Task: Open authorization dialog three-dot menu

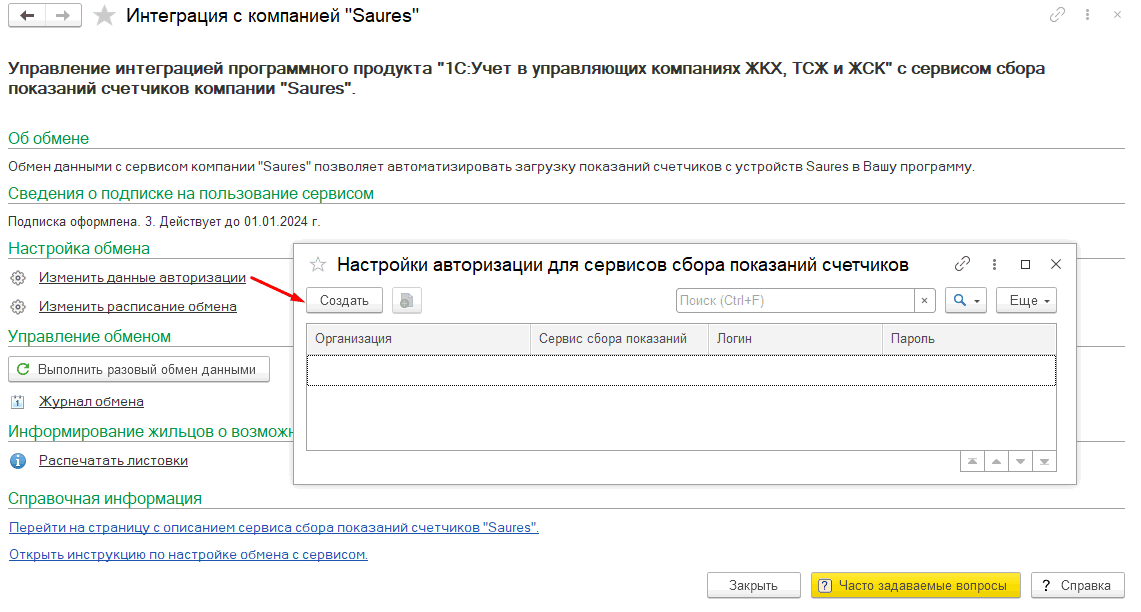Action: [x=994, y=264]
